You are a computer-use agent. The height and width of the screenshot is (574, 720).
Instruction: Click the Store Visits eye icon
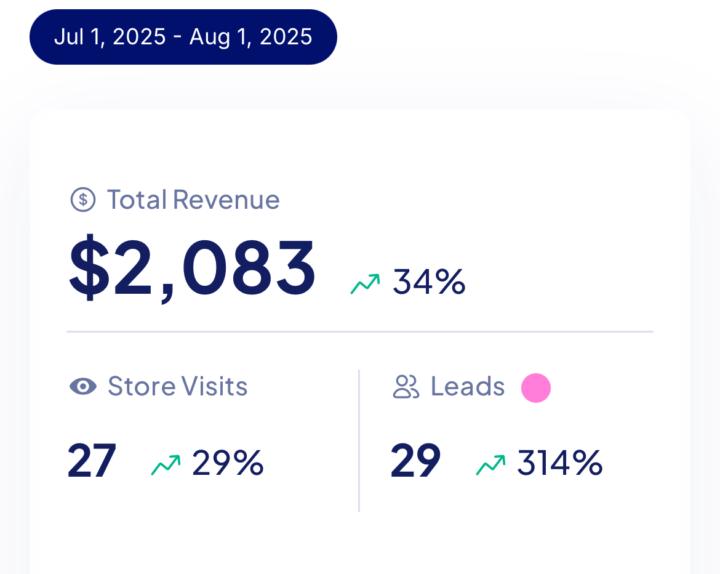(x=83, y=386)
